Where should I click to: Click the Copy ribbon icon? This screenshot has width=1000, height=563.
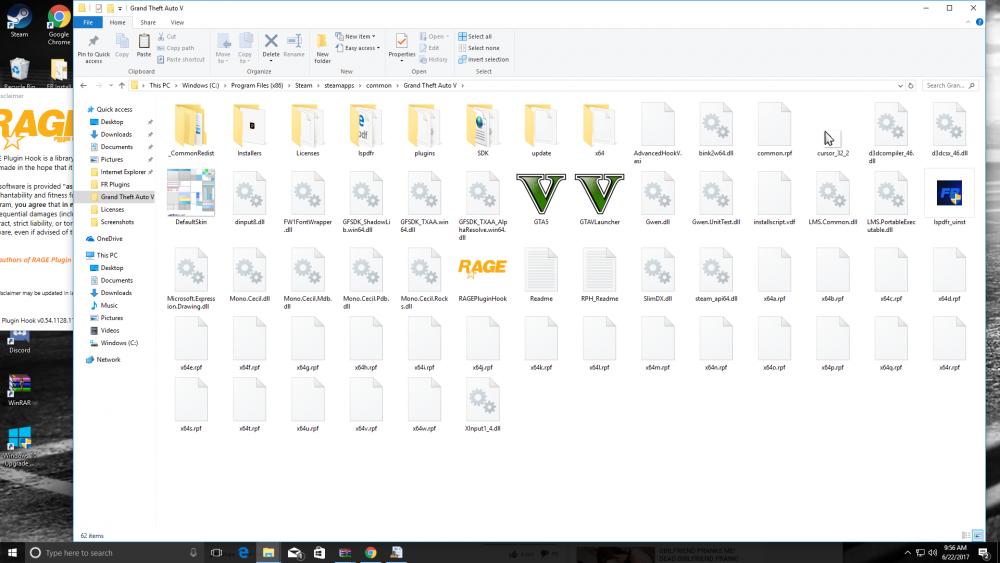(x=122, y=46)
